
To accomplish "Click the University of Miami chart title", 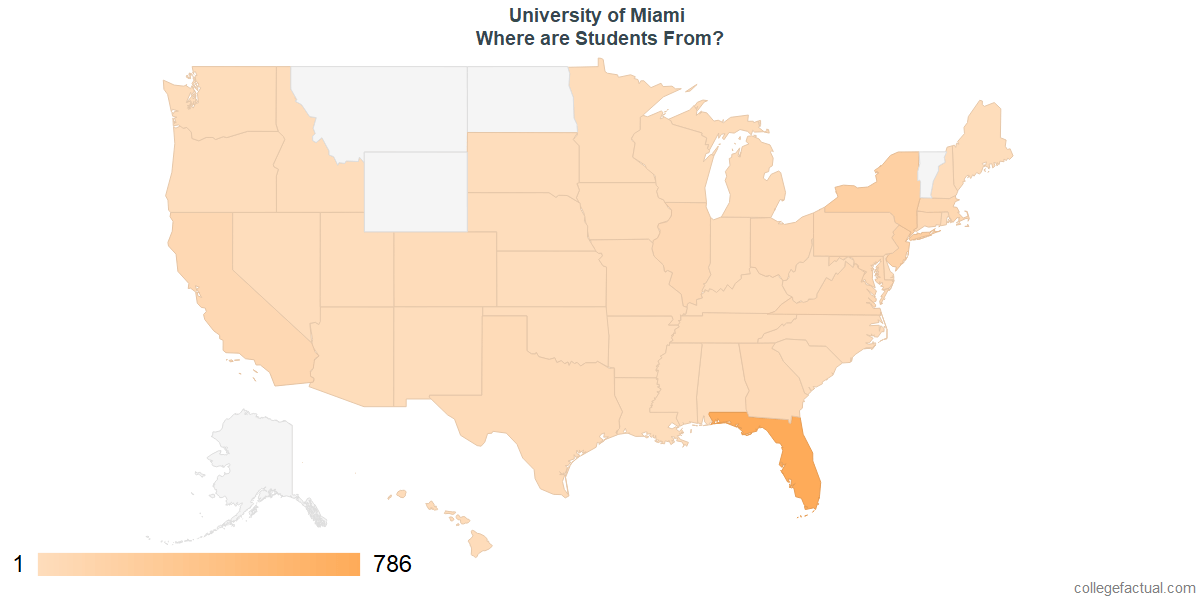I will (597, 16).
